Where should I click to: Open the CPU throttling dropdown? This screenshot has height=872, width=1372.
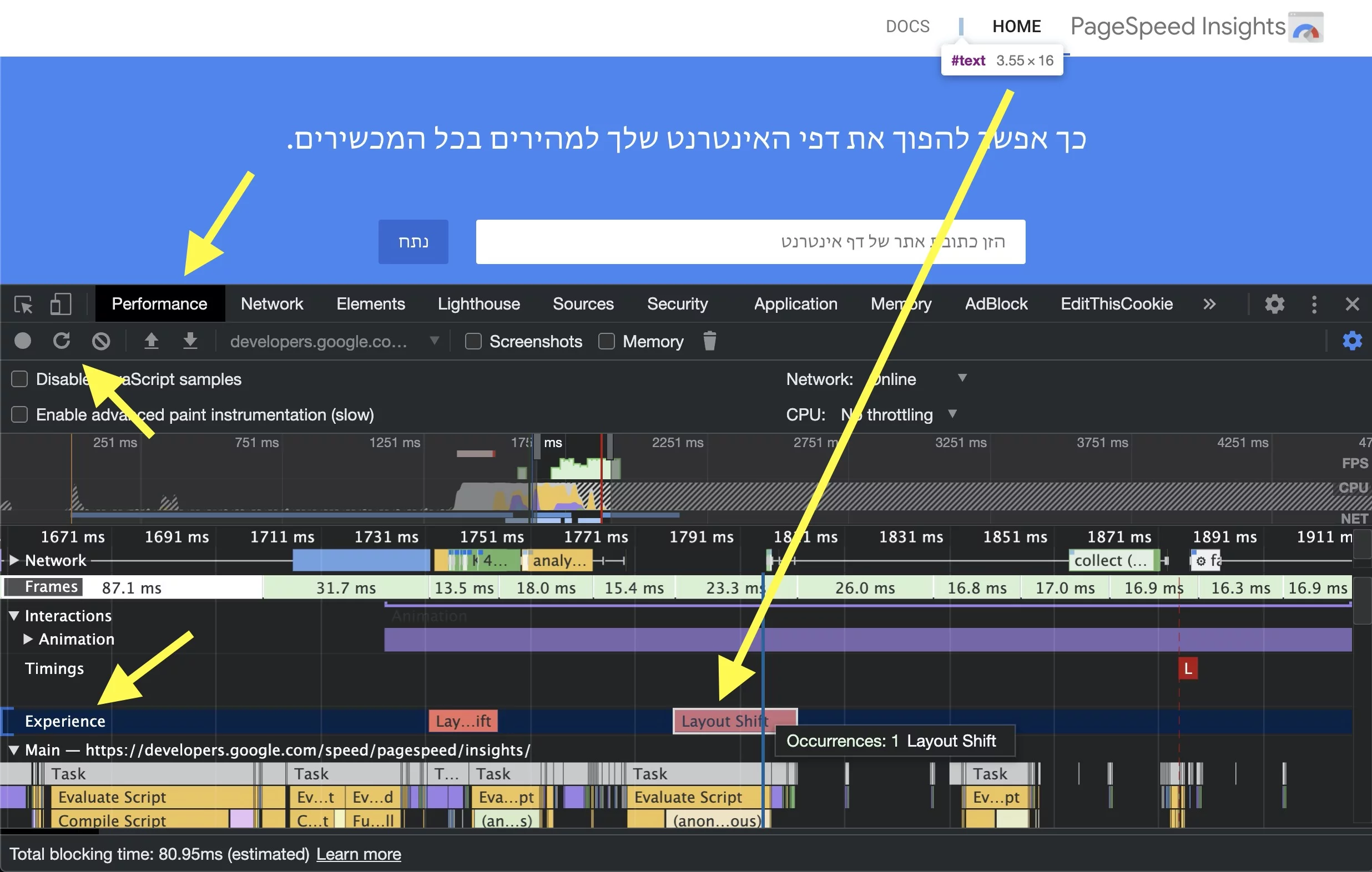click(899, 414)
